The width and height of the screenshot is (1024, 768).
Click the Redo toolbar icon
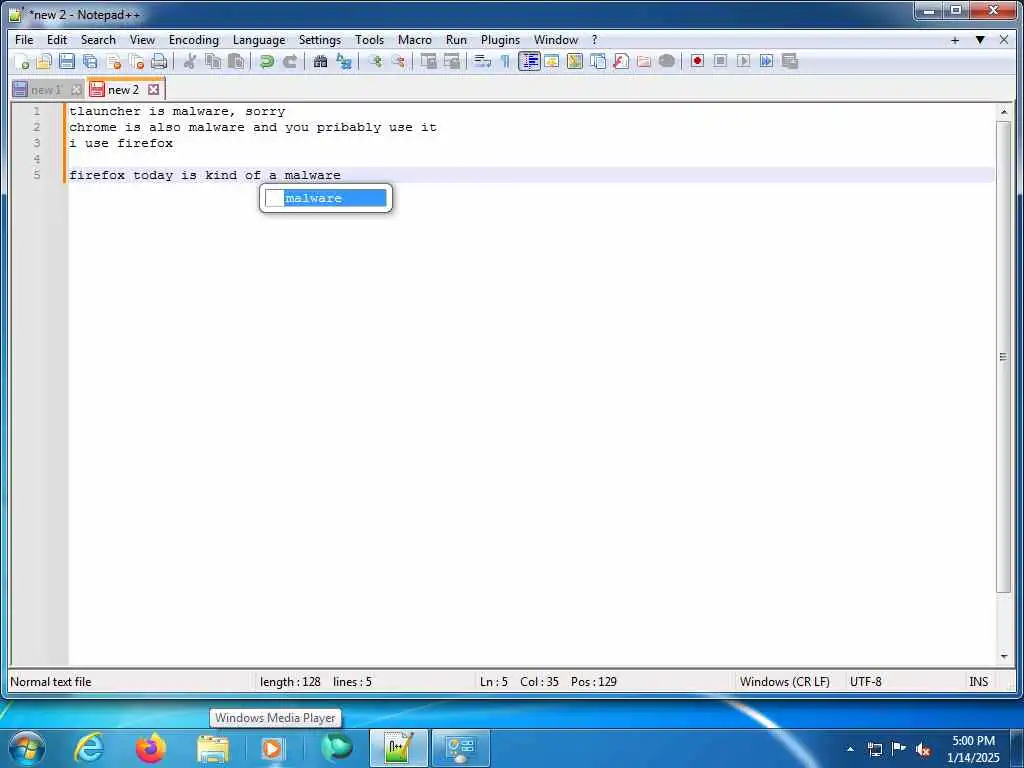(x=289, y=61)
